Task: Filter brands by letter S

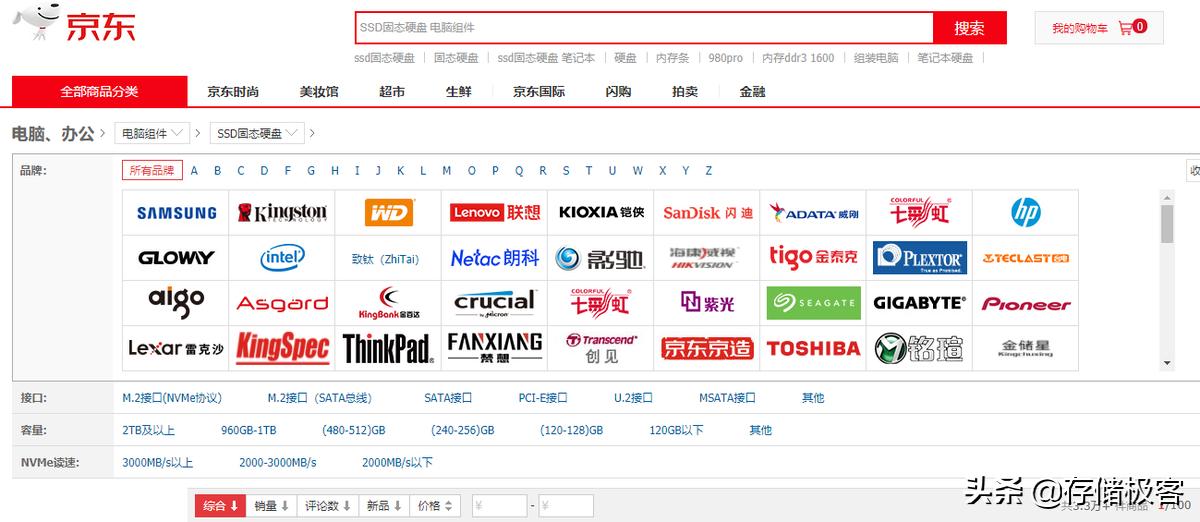Action: point(566,171)
